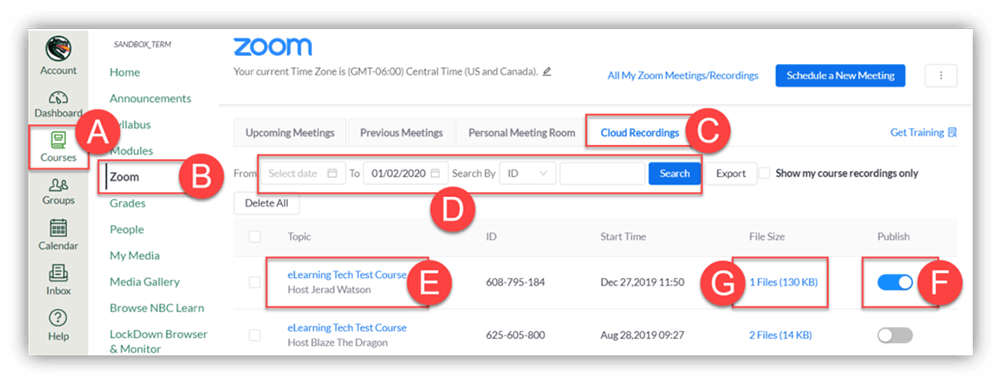Open the Help question mark icon

[58, 317]
